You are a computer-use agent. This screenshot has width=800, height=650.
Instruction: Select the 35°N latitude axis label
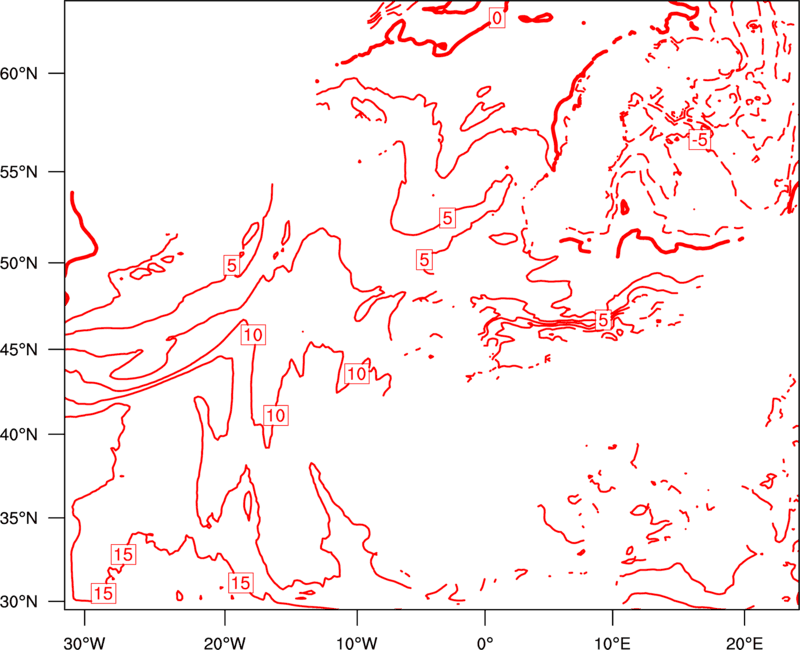(x=19, y=518)
